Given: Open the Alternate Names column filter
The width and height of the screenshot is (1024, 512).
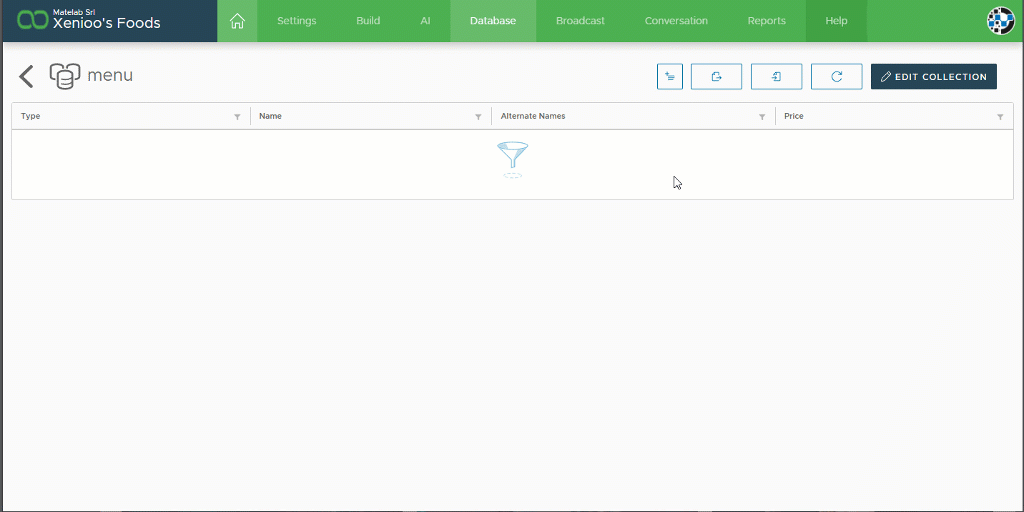Looking at the screenshot, I should [x=761, y=117].
